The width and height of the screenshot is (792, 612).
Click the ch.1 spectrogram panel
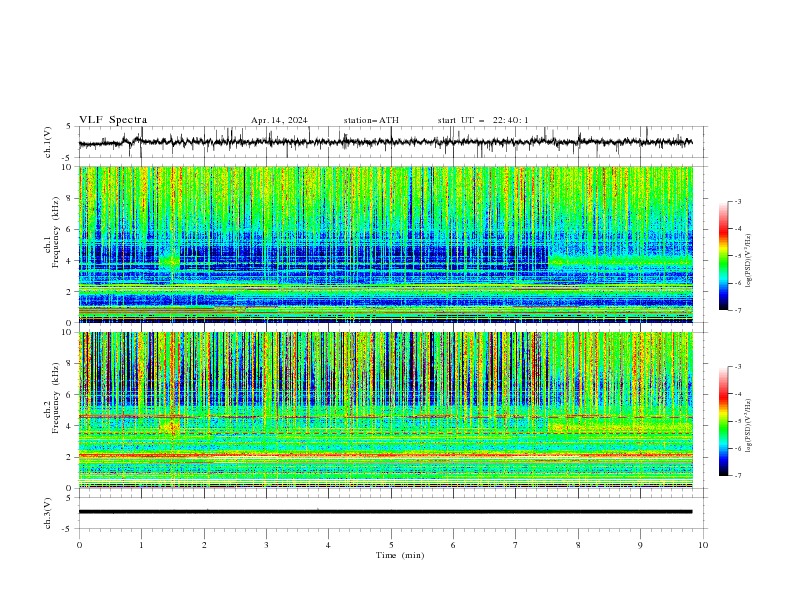click(x=386, y=244)
